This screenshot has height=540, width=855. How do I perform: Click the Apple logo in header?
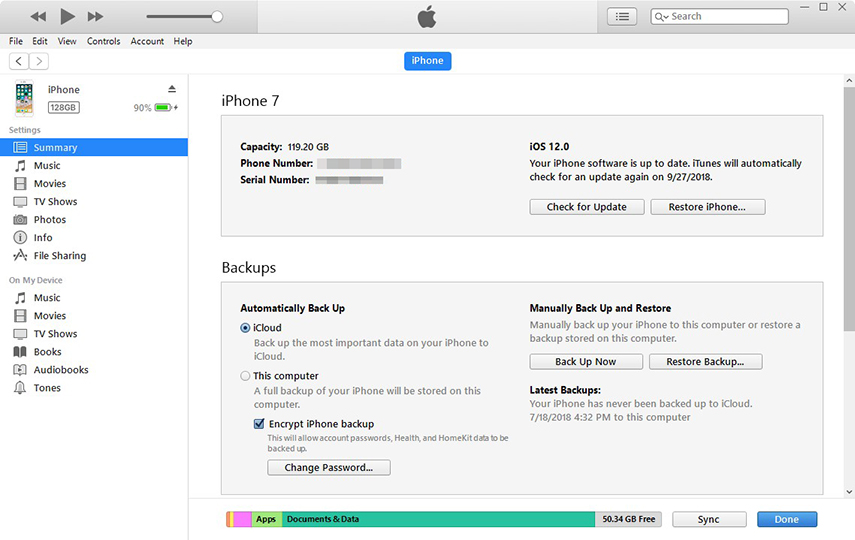click(427, 16)
